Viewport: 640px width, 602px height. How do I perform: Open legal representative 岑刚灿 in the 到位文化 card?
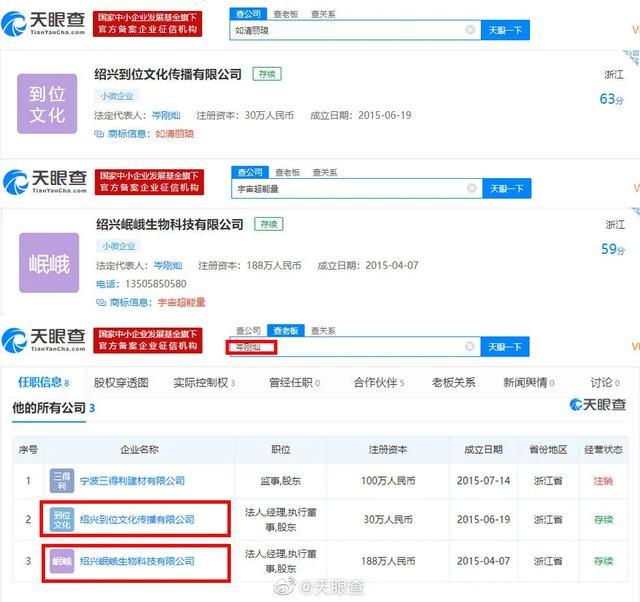coord(166,116)
